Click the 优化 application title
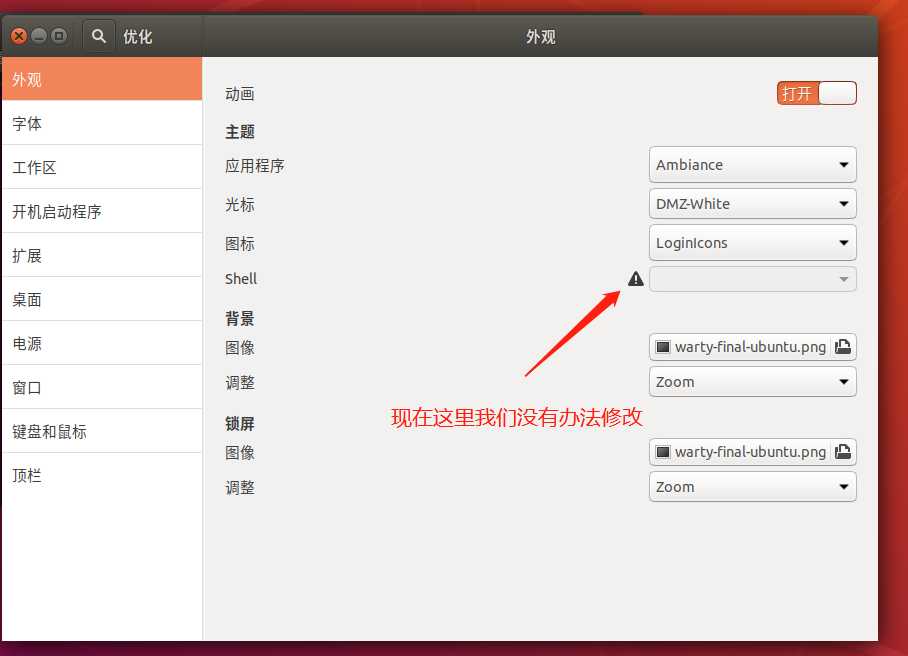 [x=137, y=37]
